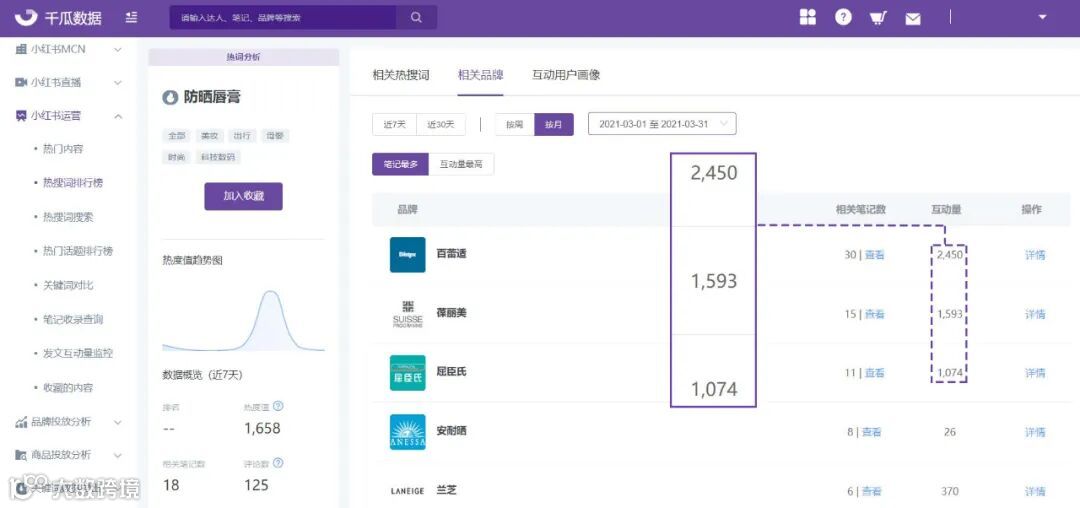This screenshot has height=508, width=1080.
Task: Select the 美妆 category tag
Action: [x=209, y=136]
